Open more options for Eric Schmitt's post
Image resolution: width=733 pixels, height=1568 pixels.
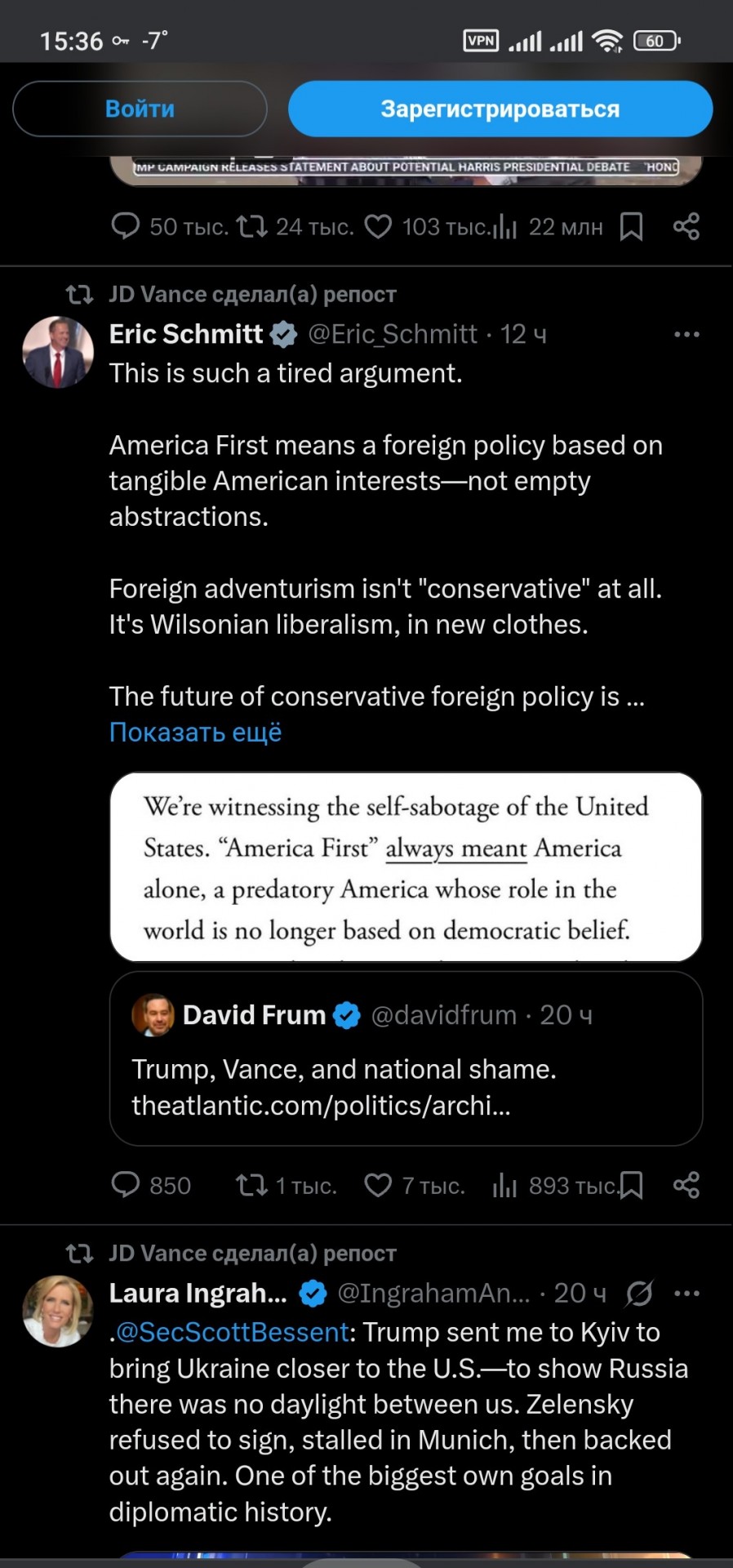[x=686, y=334]
